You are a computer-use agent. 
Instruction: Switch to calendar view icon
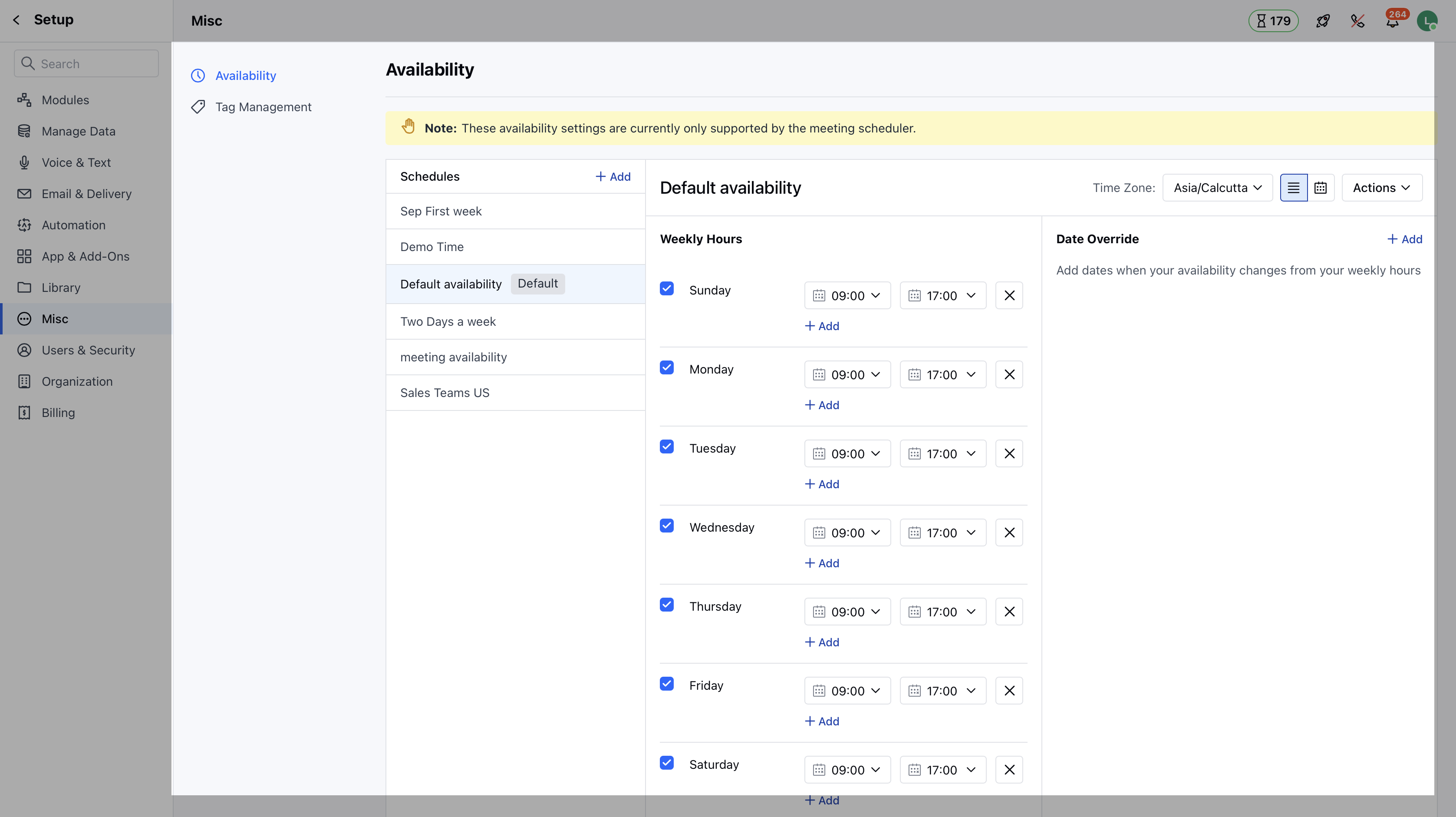[1321, 188]
